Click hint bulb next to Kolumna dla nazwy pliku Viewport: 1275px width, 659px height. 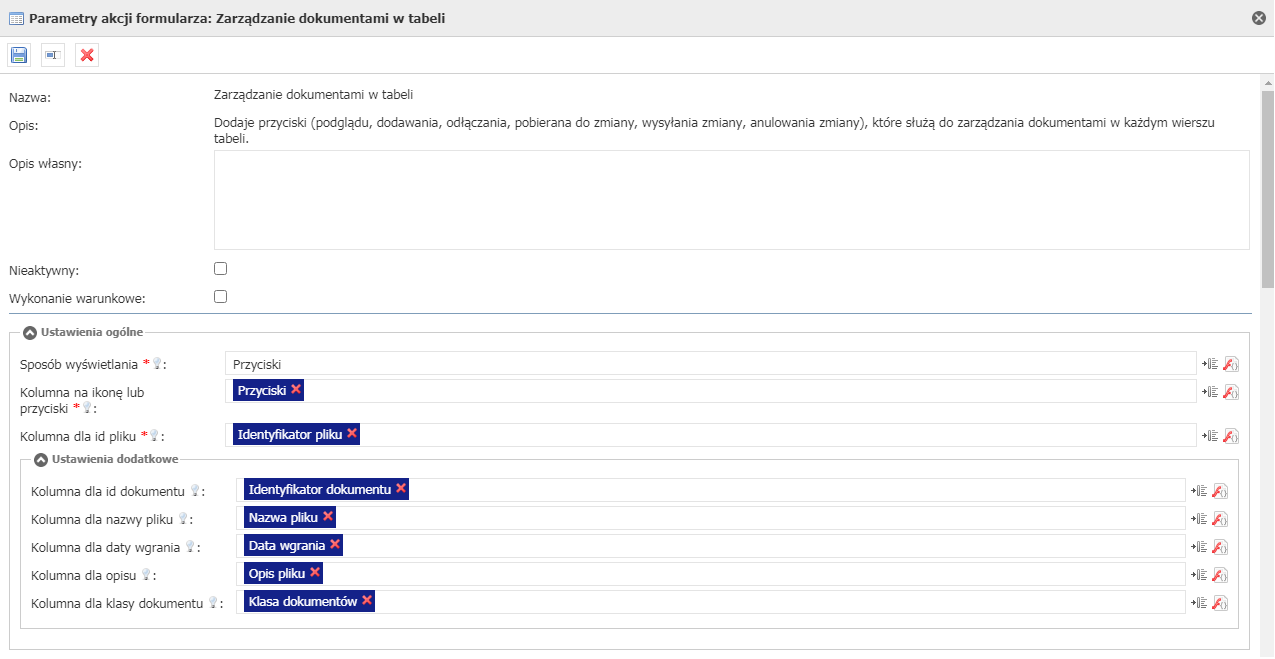pos(183,519)
